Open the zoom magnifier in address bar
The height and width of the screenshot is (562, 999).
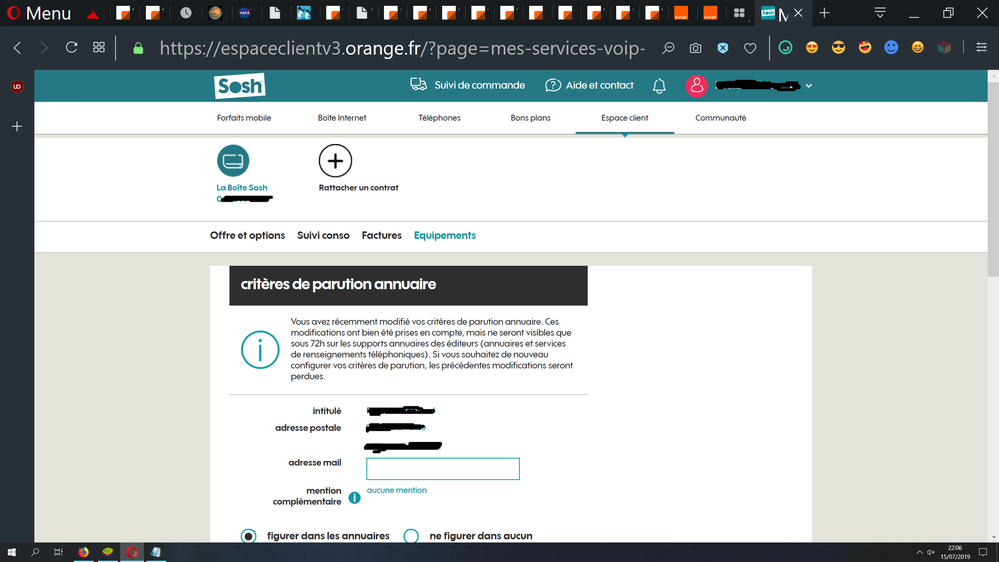click(668, 48)
